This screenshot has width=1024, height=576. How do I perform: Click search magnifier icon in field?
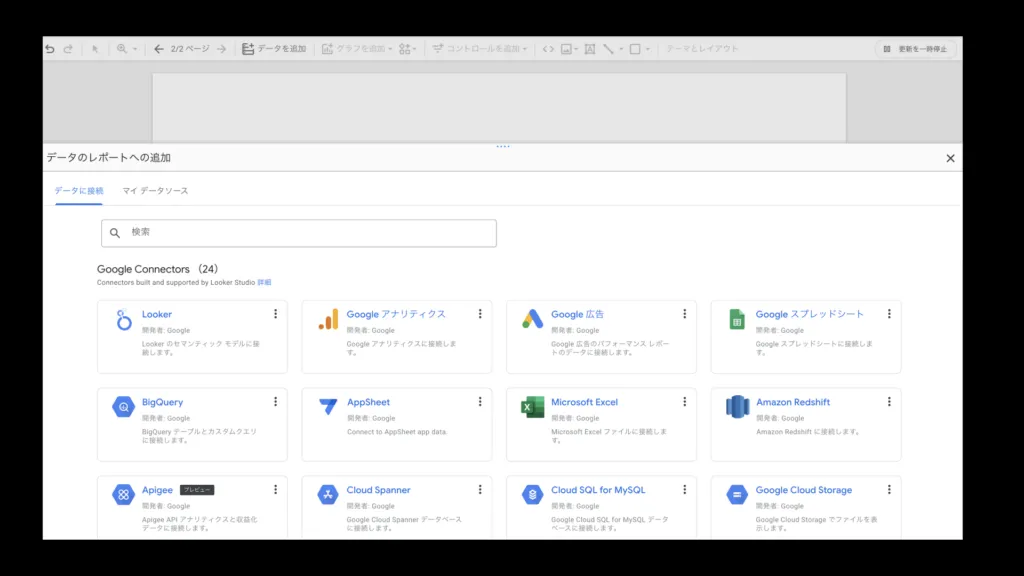115,232
